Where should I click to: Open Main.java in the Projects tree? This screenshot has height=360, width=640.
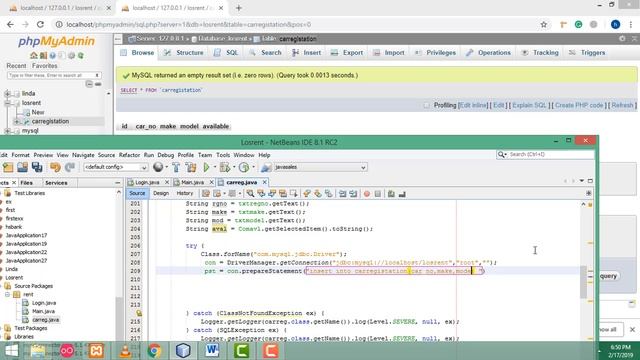pyautogui.click(x=43, y=311)
